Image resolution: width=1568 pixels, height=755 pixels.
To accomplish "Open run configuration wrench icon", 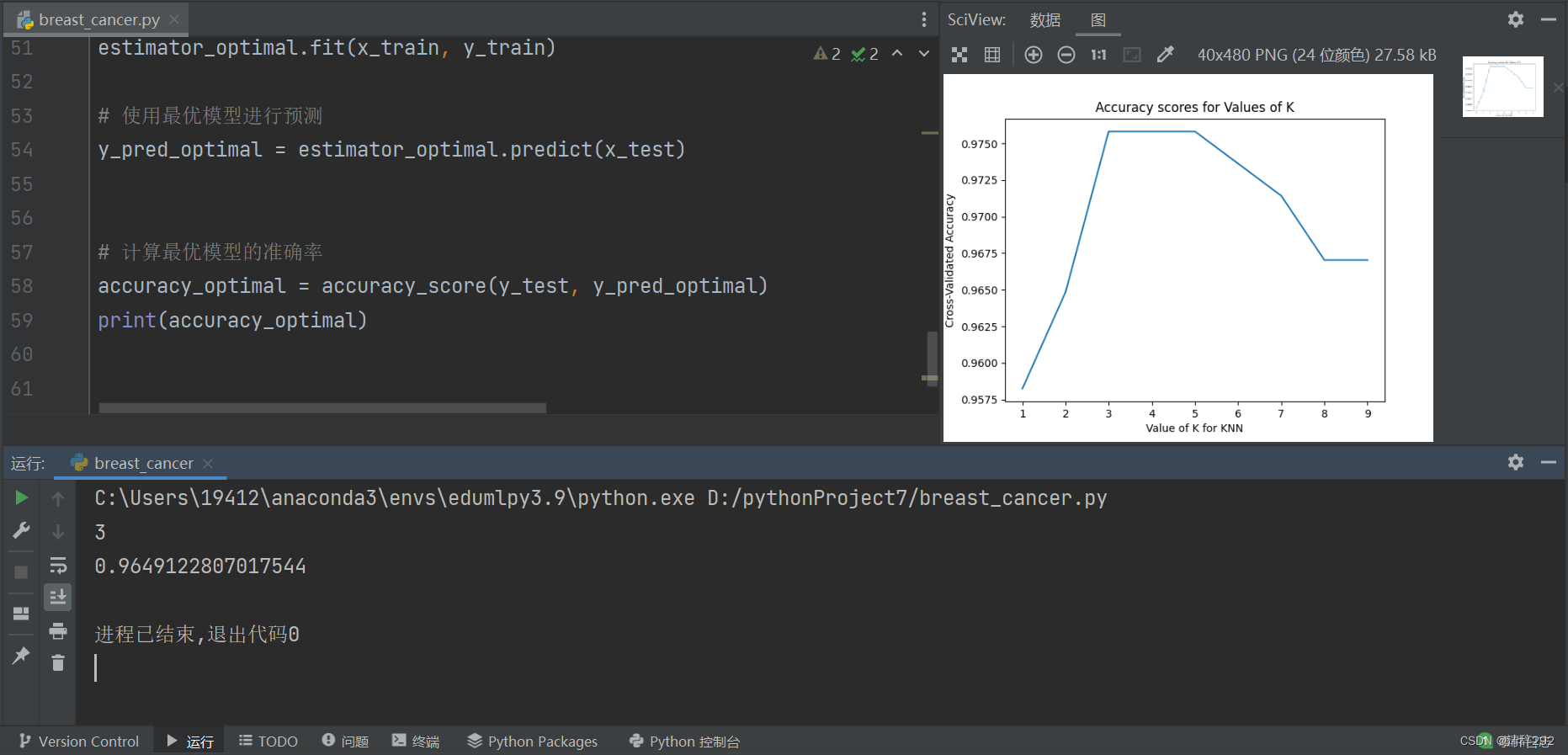I will pyautogui.click(x=21, y=530).
